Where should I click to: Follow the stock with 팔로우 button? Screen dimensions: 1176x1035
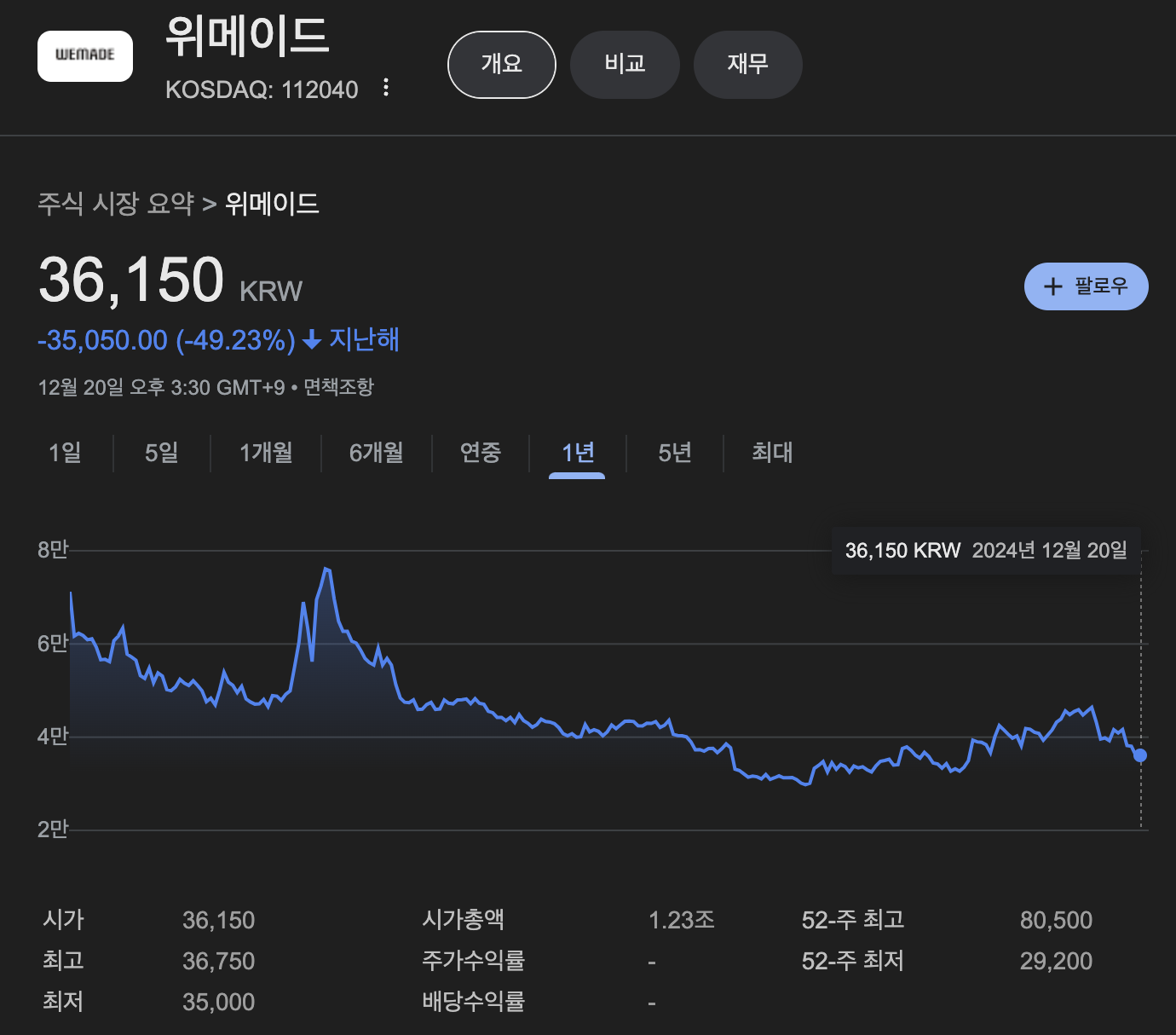[x=1087, y=286]
